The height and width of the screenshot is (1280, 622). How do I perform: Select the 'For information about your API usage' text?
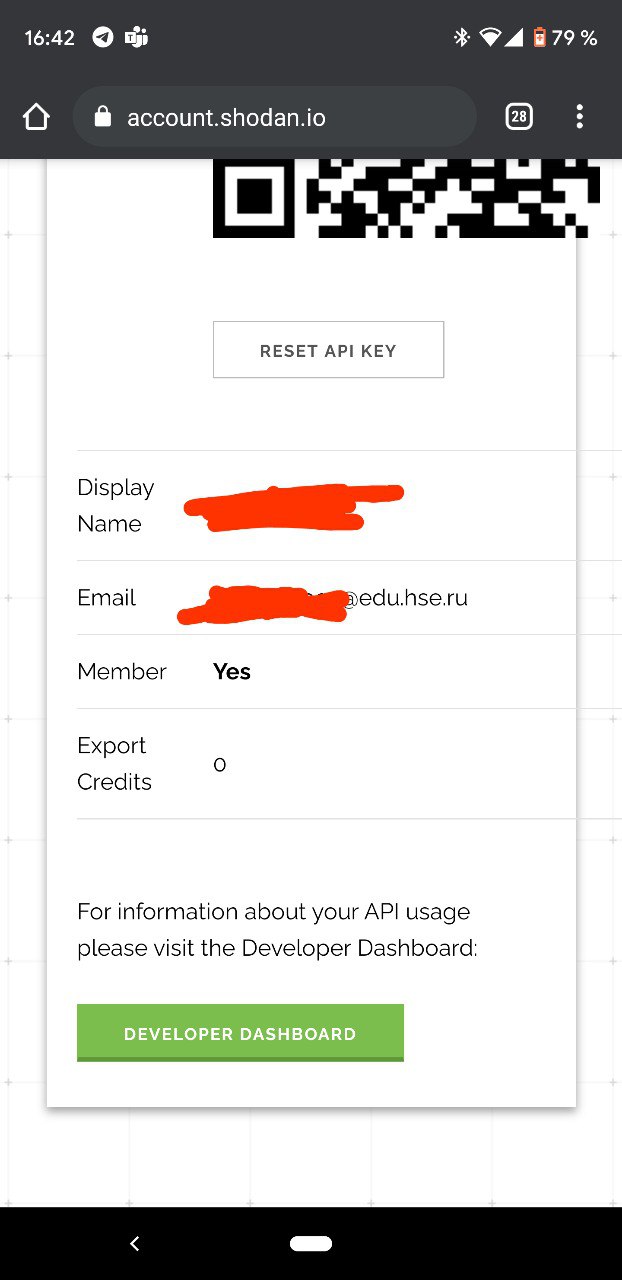point(273,912)
